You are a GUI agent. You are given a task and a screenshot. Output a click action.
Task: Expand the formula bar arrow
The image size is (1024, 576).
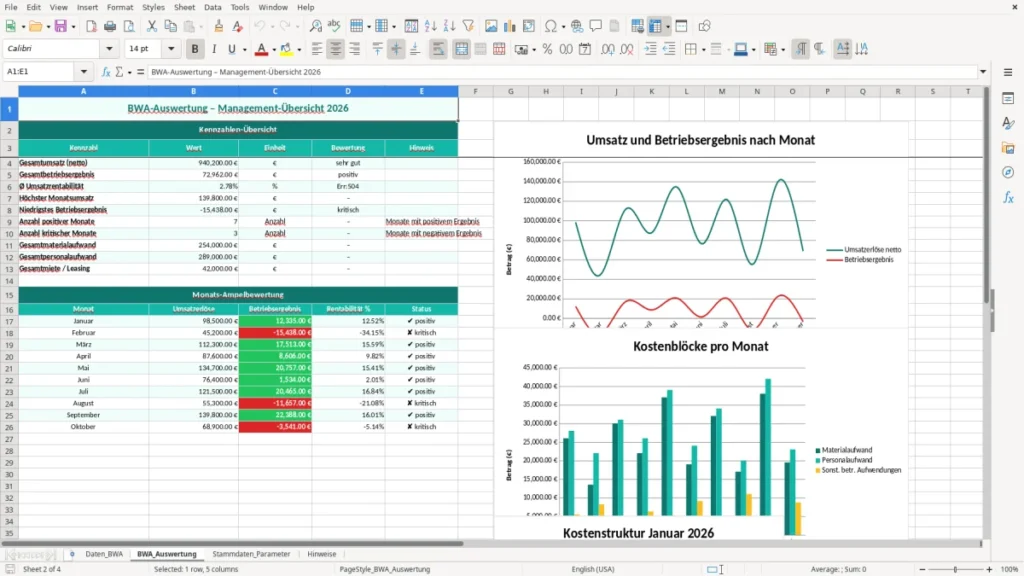point(983,72)
